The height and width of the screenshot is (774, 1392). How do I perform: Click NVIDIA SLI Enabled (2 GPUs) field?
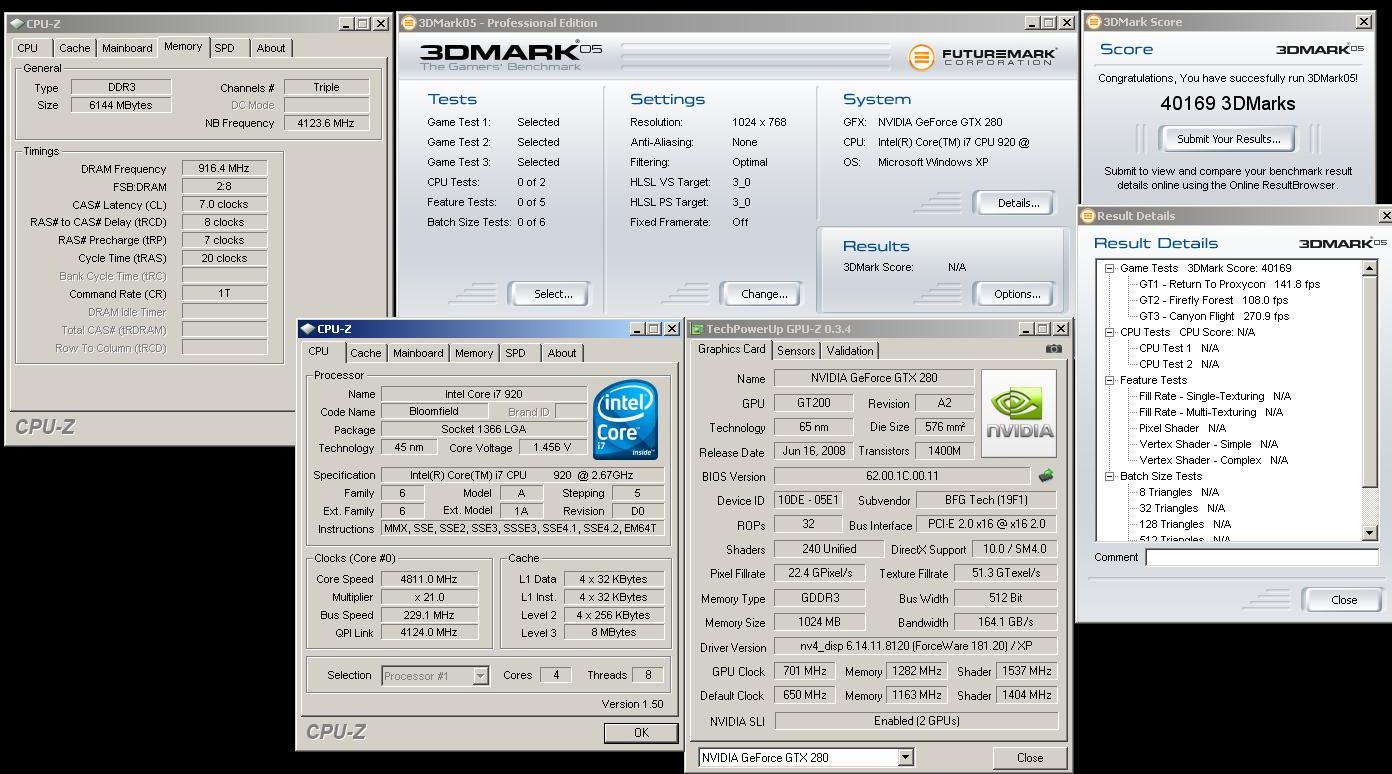[x=916, y=720]
